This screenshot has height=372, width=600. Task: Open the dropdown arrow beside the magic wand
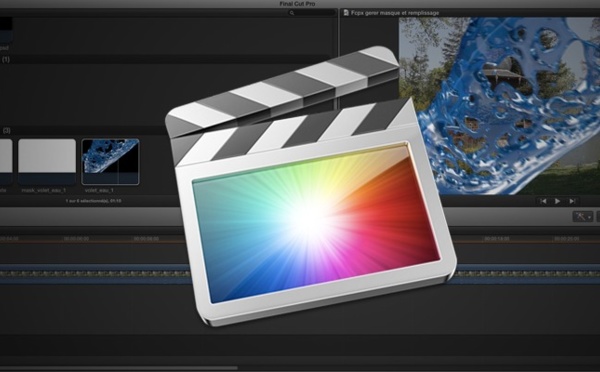click(x=589, y=217)
